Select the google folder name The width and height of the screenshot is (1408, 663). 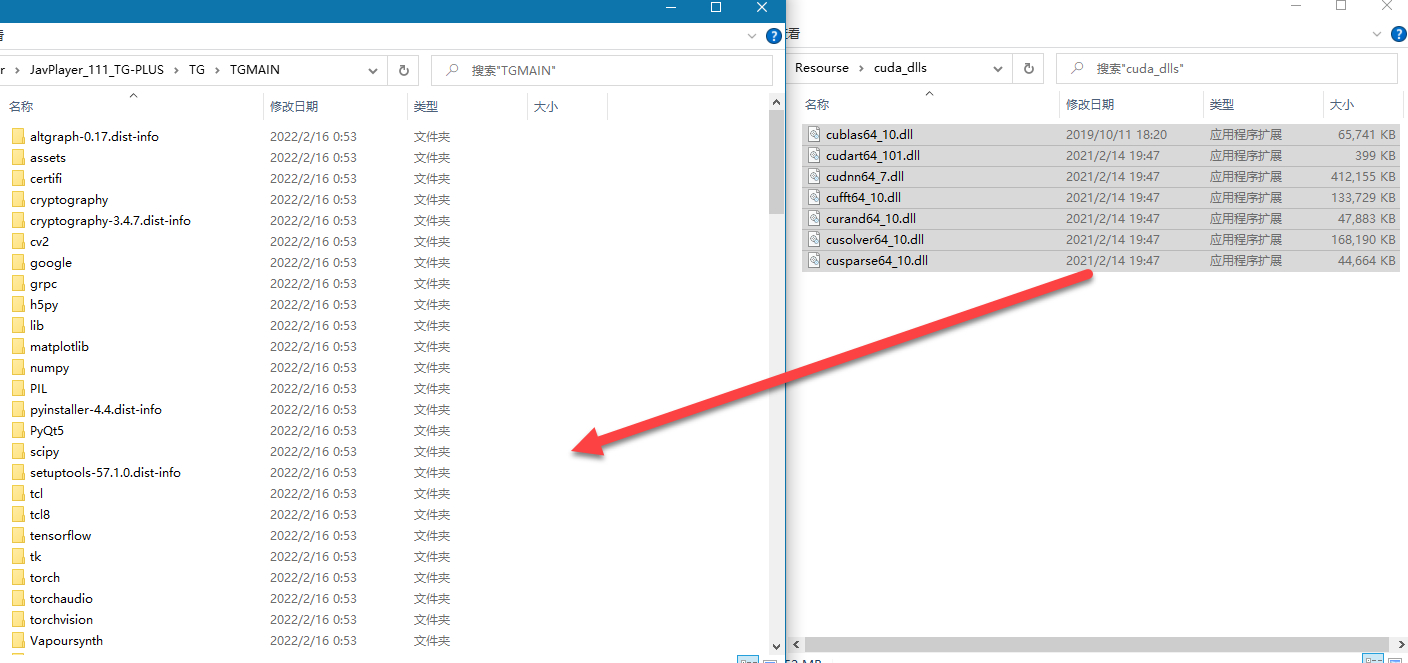(51, 262)
